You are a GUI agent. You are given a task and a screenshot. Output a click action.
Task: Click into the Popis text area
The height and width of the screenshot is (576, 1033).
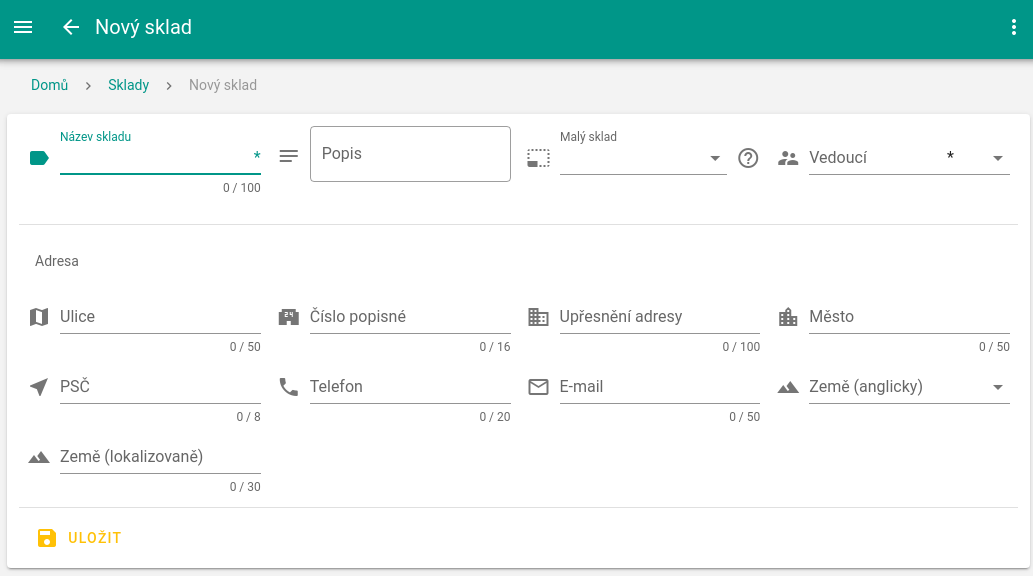[x=410, y=154]
